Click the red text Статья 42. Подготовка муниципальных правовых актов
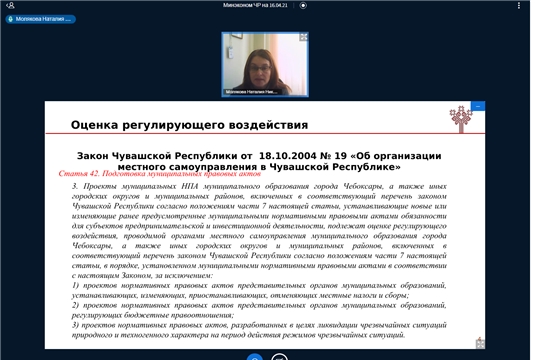540x360 pixels. point(159,174)
